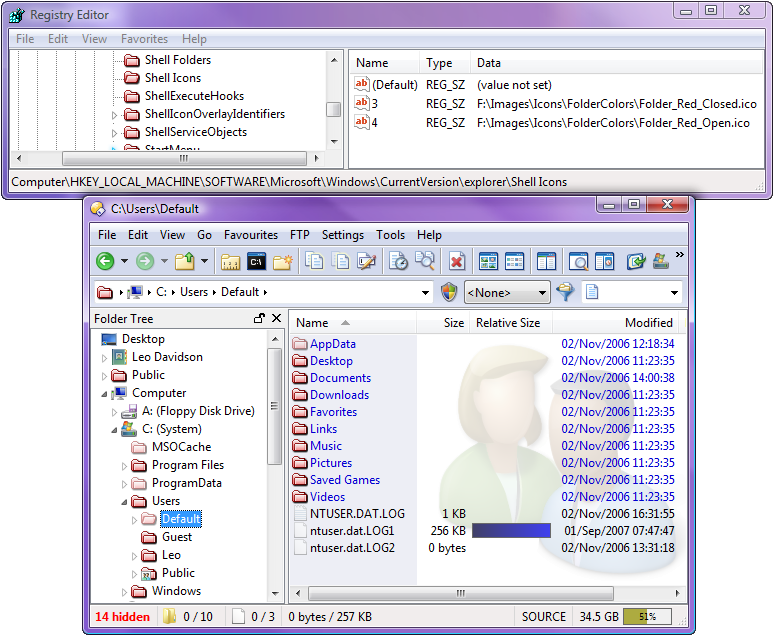This screenshot has height=635, width=773.
Task: Show more toolbar buttons chevron
Action: pyautogui.click(x=680, y=254)
